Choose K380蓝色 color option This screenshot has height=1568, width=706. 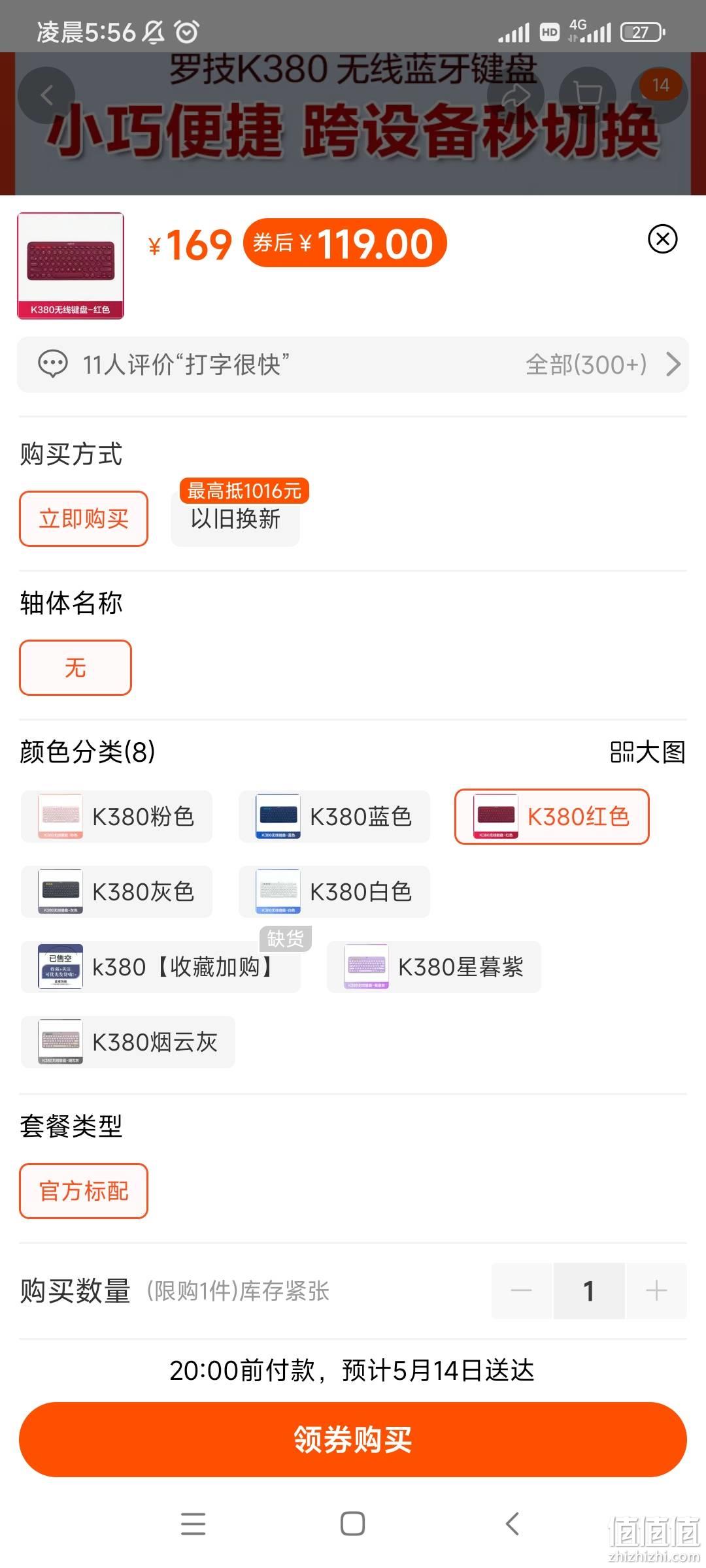pos(334,817)
